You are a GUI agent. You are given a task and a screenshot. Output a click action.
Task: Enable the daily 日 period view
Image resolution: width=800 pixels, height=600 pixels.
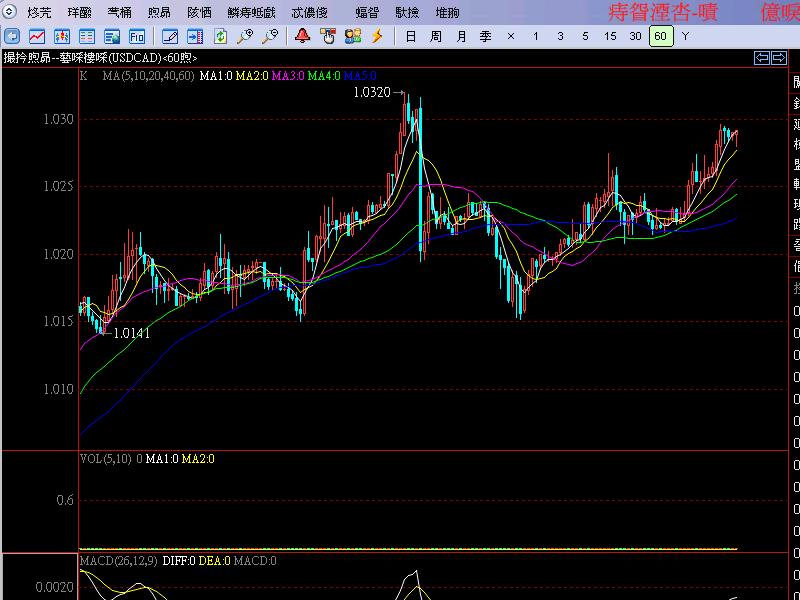[410, 37]
